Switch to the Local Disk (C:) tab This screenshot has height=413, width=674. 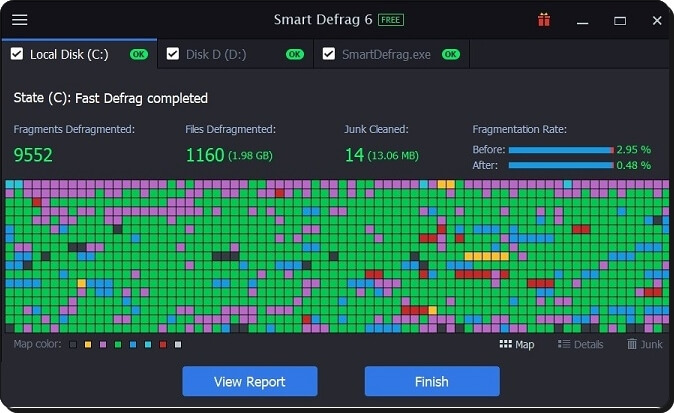[80, 54]
